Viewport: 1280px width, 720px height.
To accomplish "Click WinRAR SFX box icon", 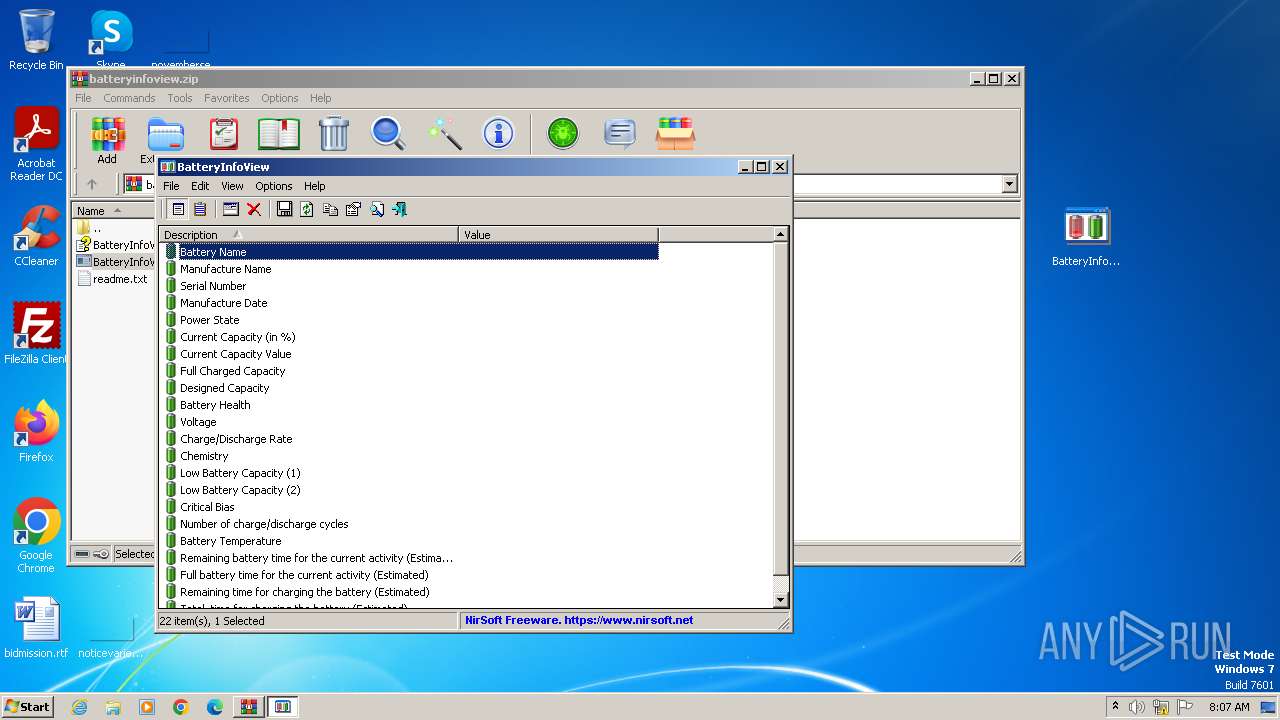I will coord(675,134).
